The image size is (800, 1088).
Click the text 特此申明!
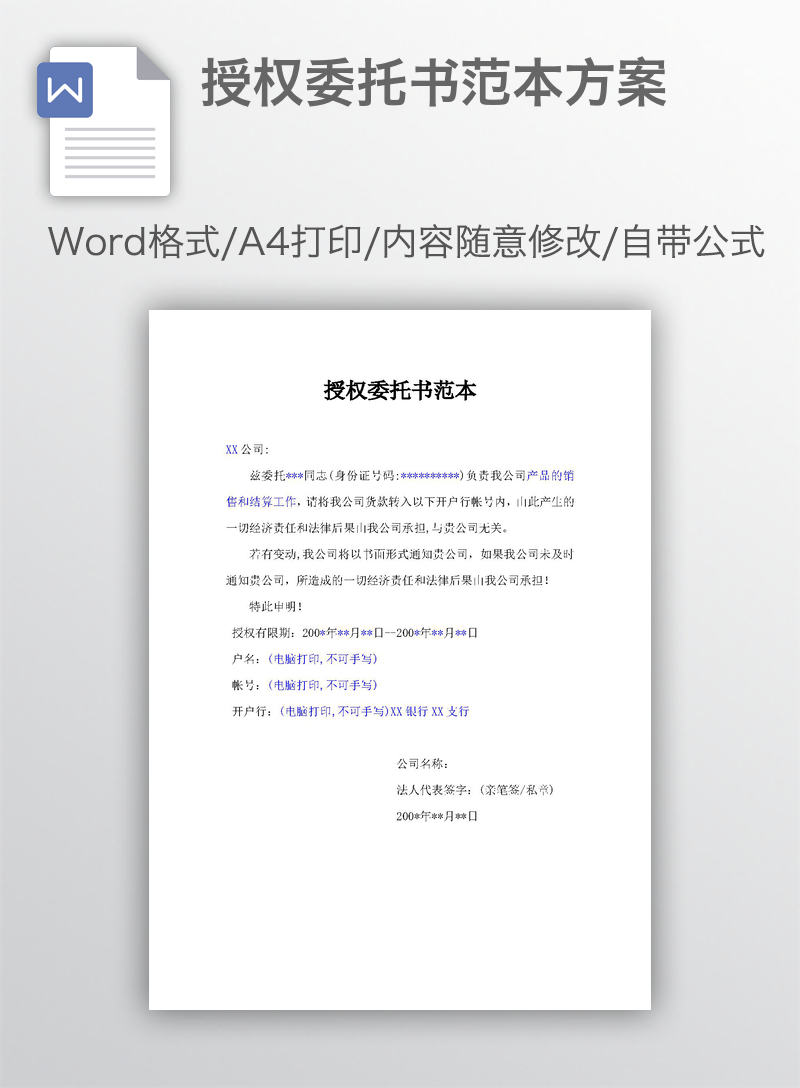tap(275, 606)
